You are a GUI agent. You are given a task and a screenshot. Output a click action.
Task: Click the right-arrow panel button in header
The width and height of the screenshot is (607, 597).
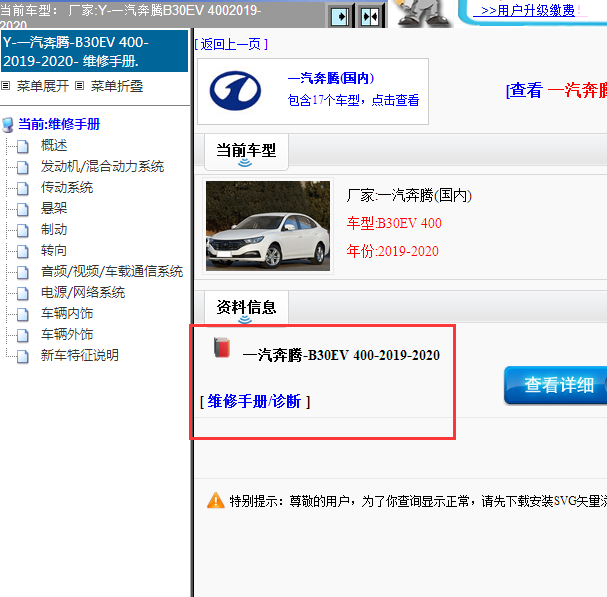point(340,16)
